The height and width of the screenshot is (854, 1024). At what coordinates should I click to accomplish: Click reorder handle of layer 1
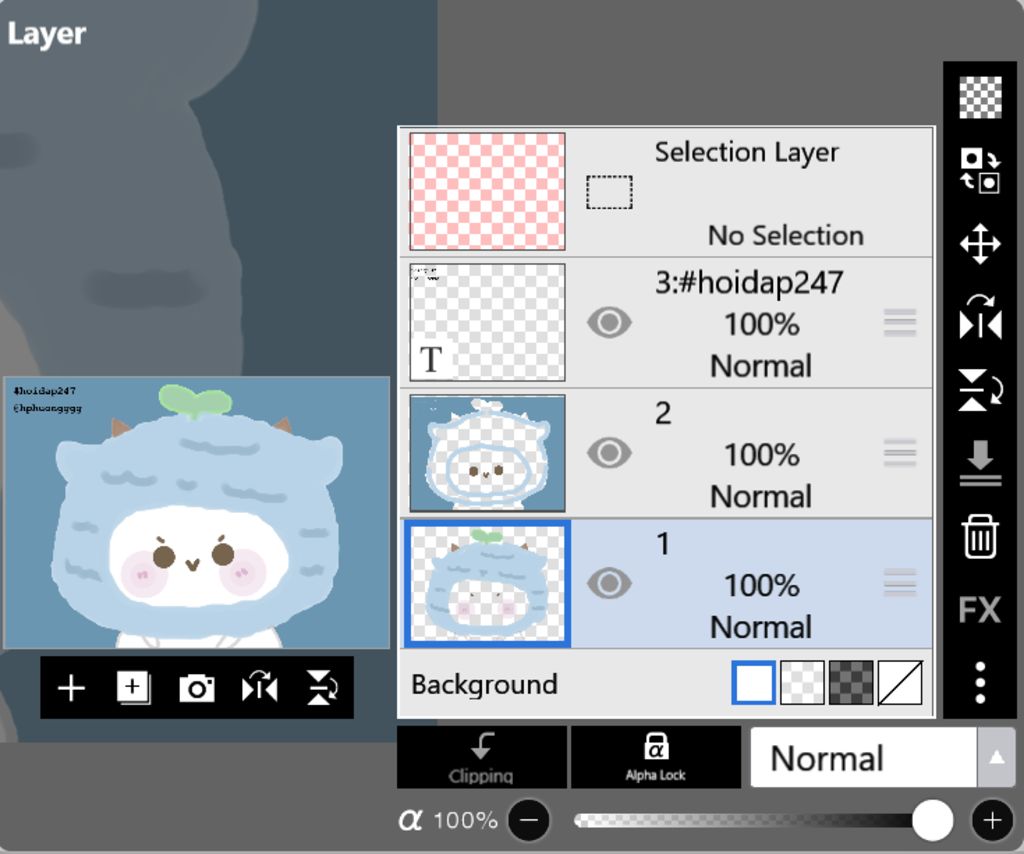900,584
